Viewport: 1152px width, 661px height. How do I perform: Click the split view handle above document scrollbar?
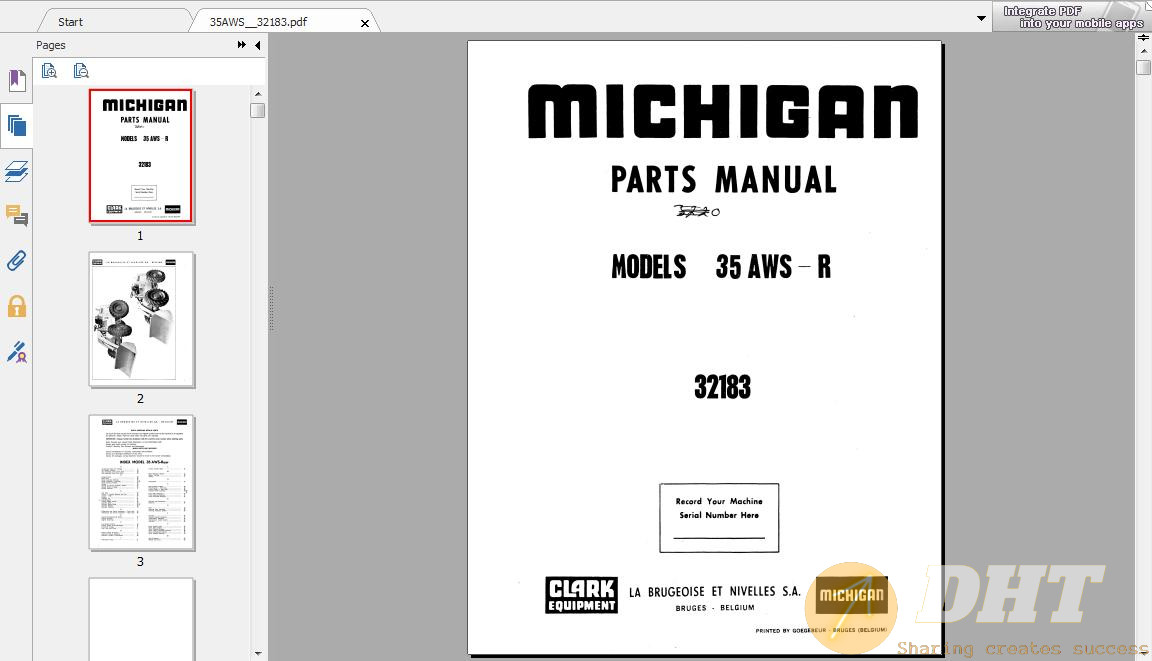point(1143,37)
